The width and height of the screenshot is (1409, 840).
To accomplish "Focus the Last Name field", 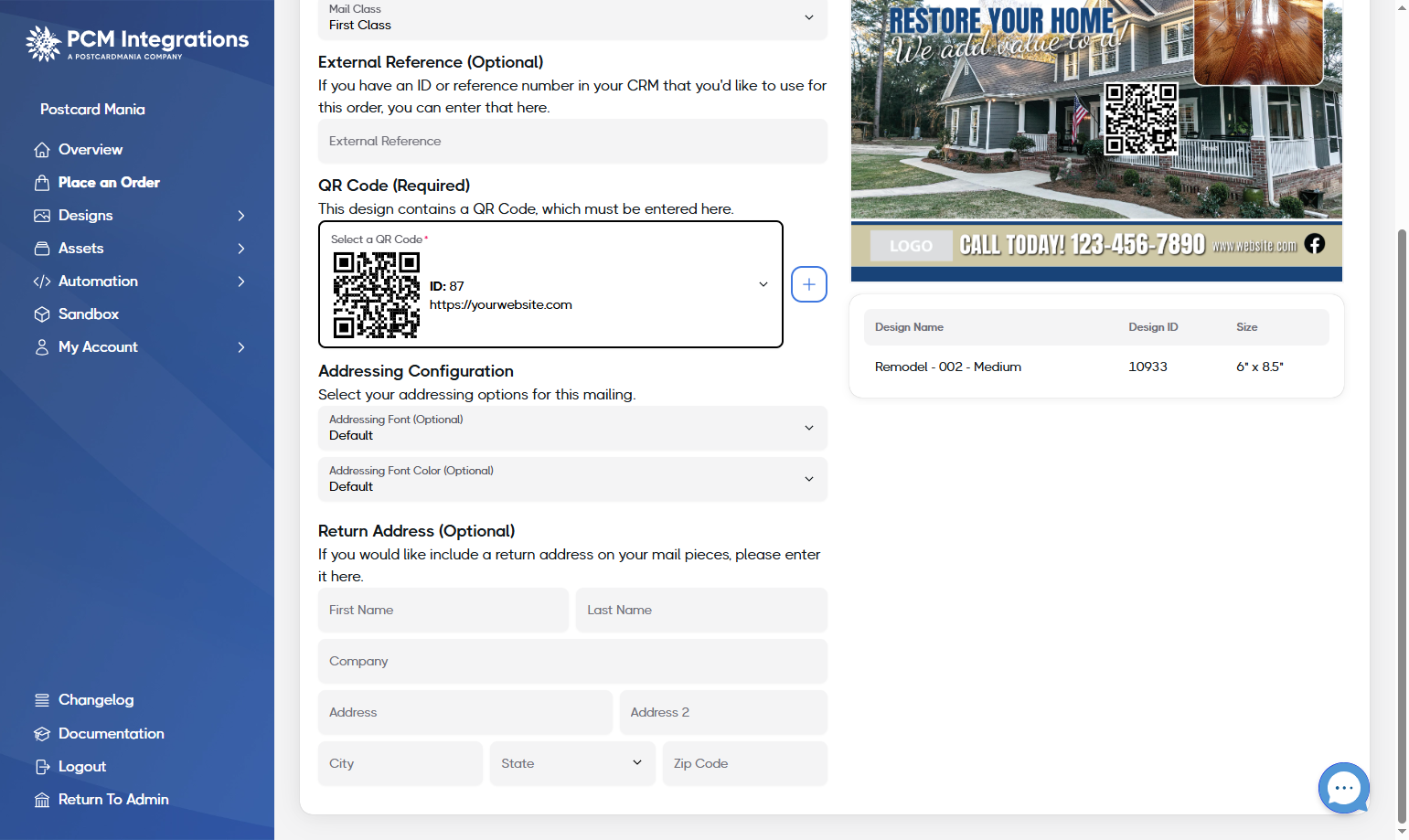I will pyautogui.click(x=701, y=610).
